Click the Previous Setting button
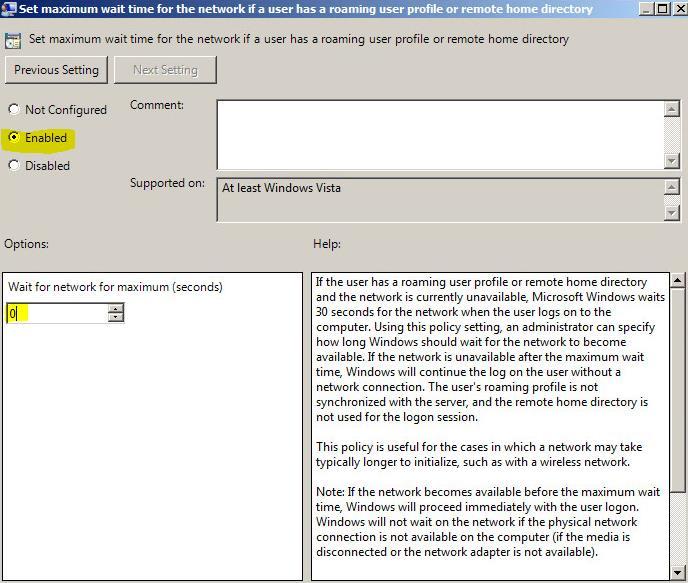 click(56, 70)
